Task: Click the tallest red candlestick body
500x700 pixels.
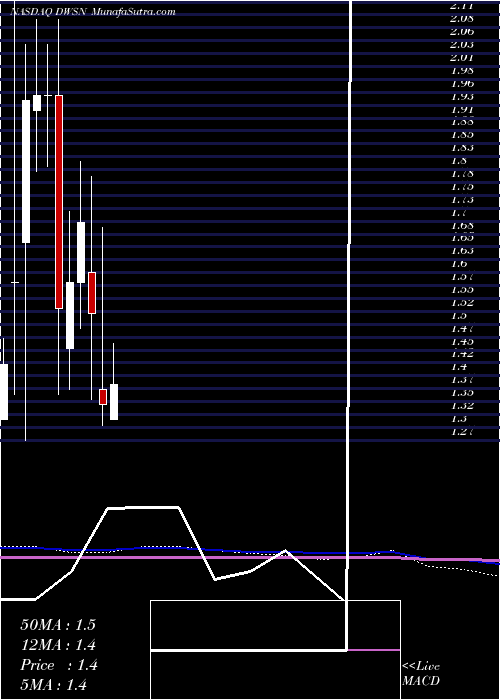Action: 58,202
